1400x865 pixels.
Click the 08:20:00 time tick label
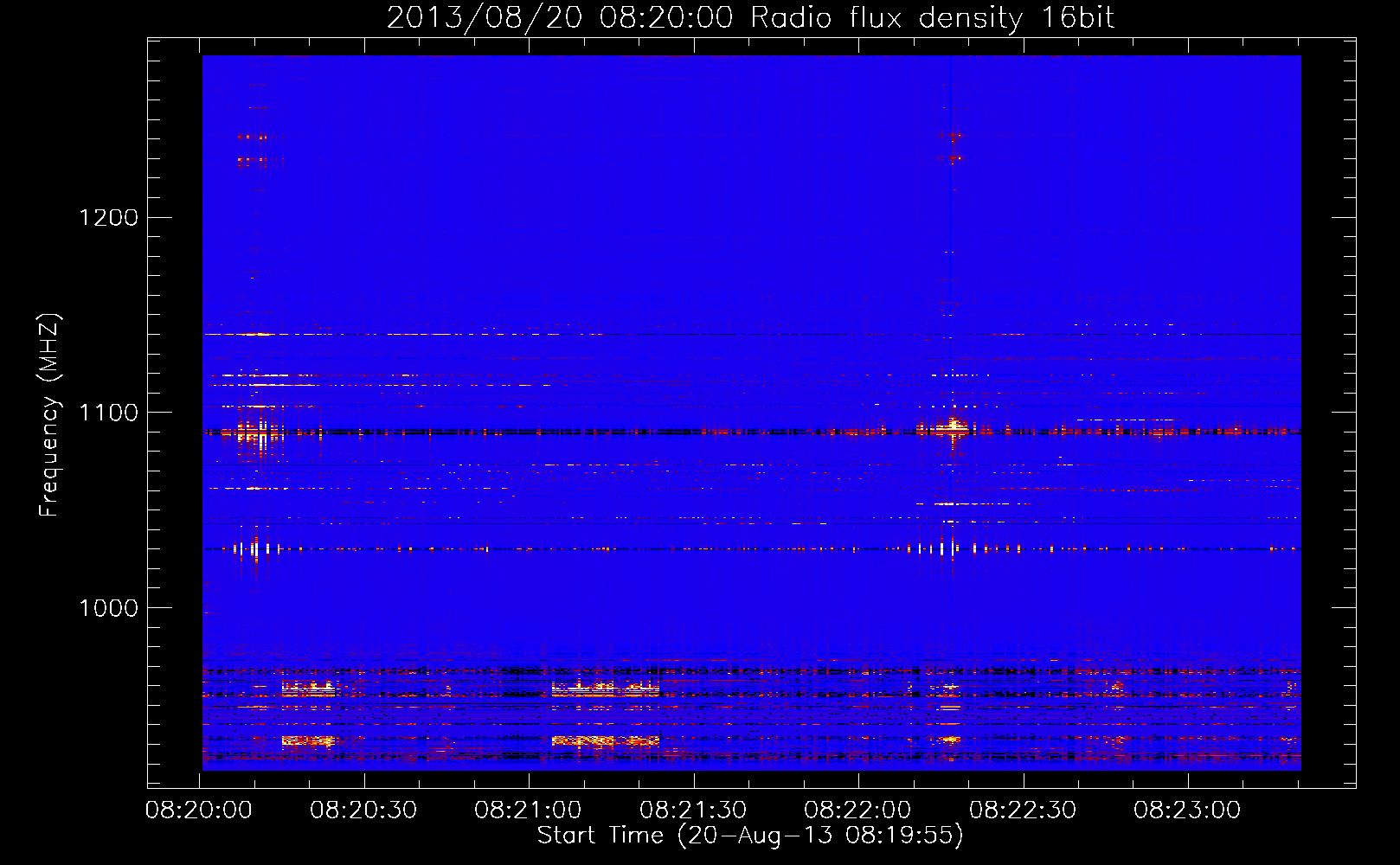click(199, 811)
